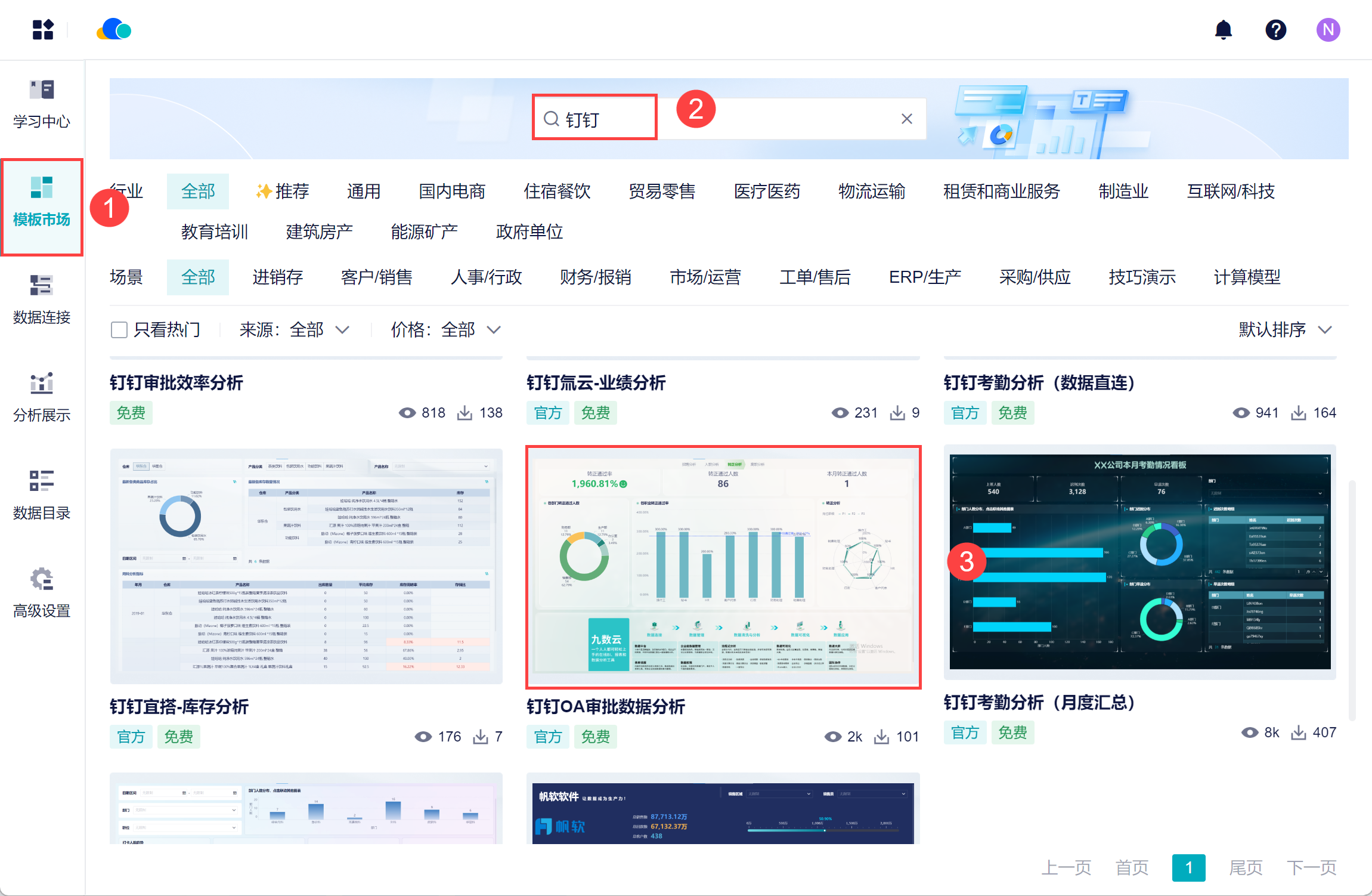
Task: Filter by 制造业 industry
Action: click(x=1123, y=191)
